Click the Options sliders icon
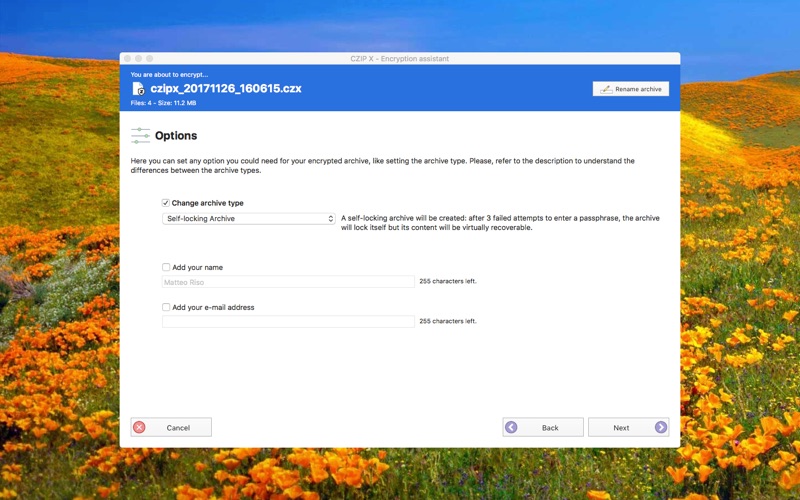Viewport: 800px width, 500px height. pos(140,136)
